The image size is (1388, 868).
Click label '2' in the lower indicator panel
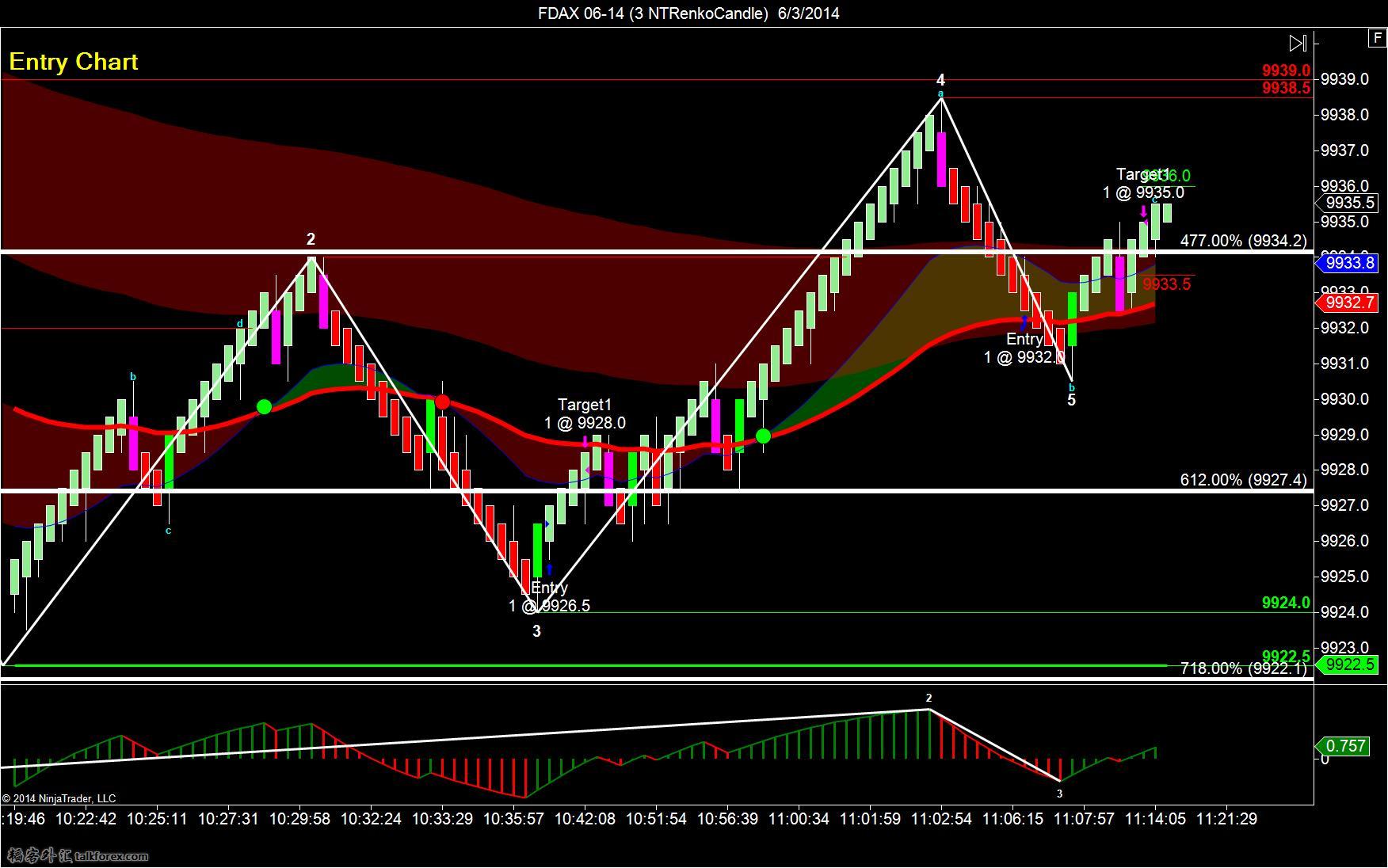[929, 699]
